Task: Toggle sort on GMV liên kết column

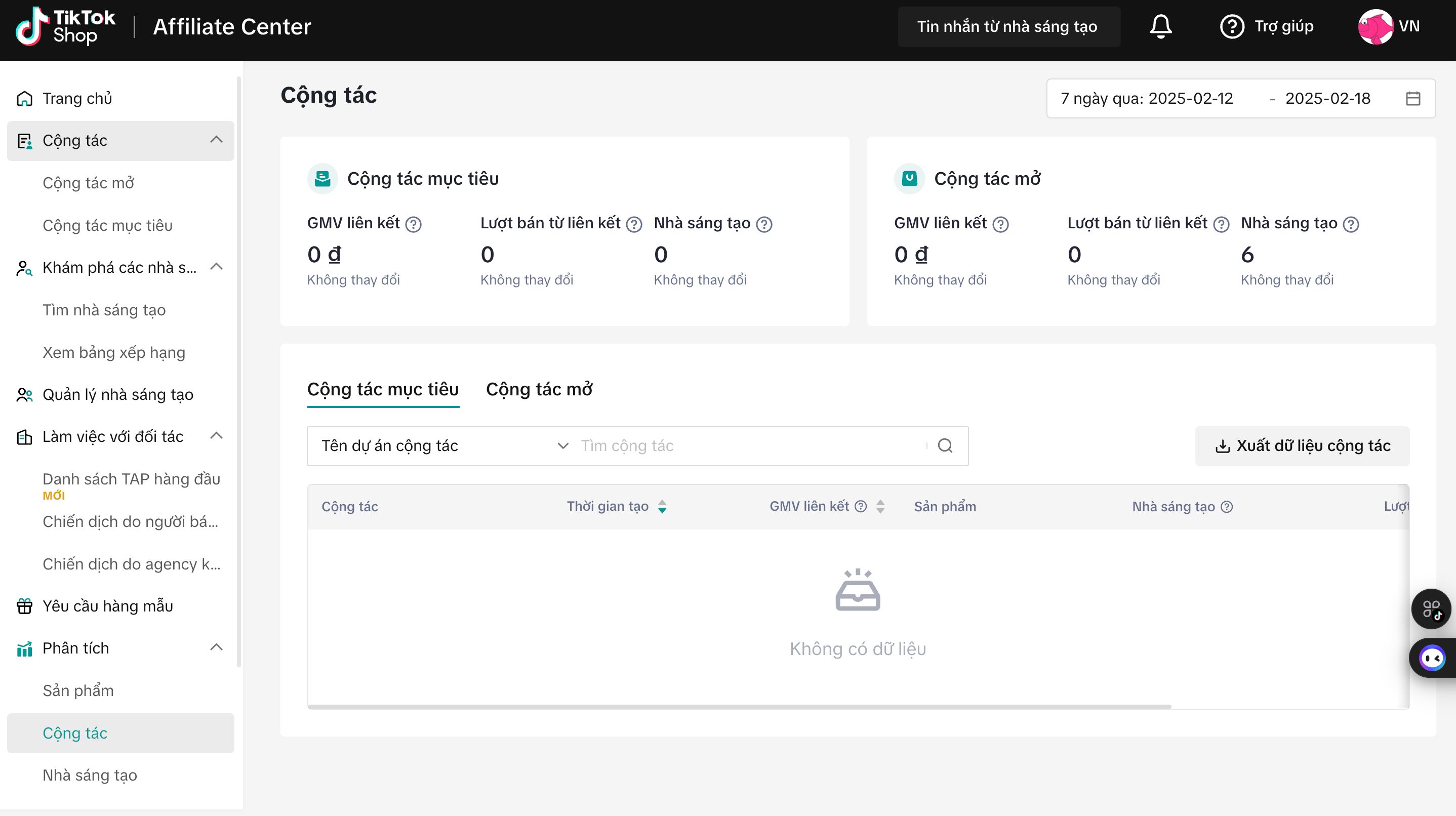Action: point(880,507)
